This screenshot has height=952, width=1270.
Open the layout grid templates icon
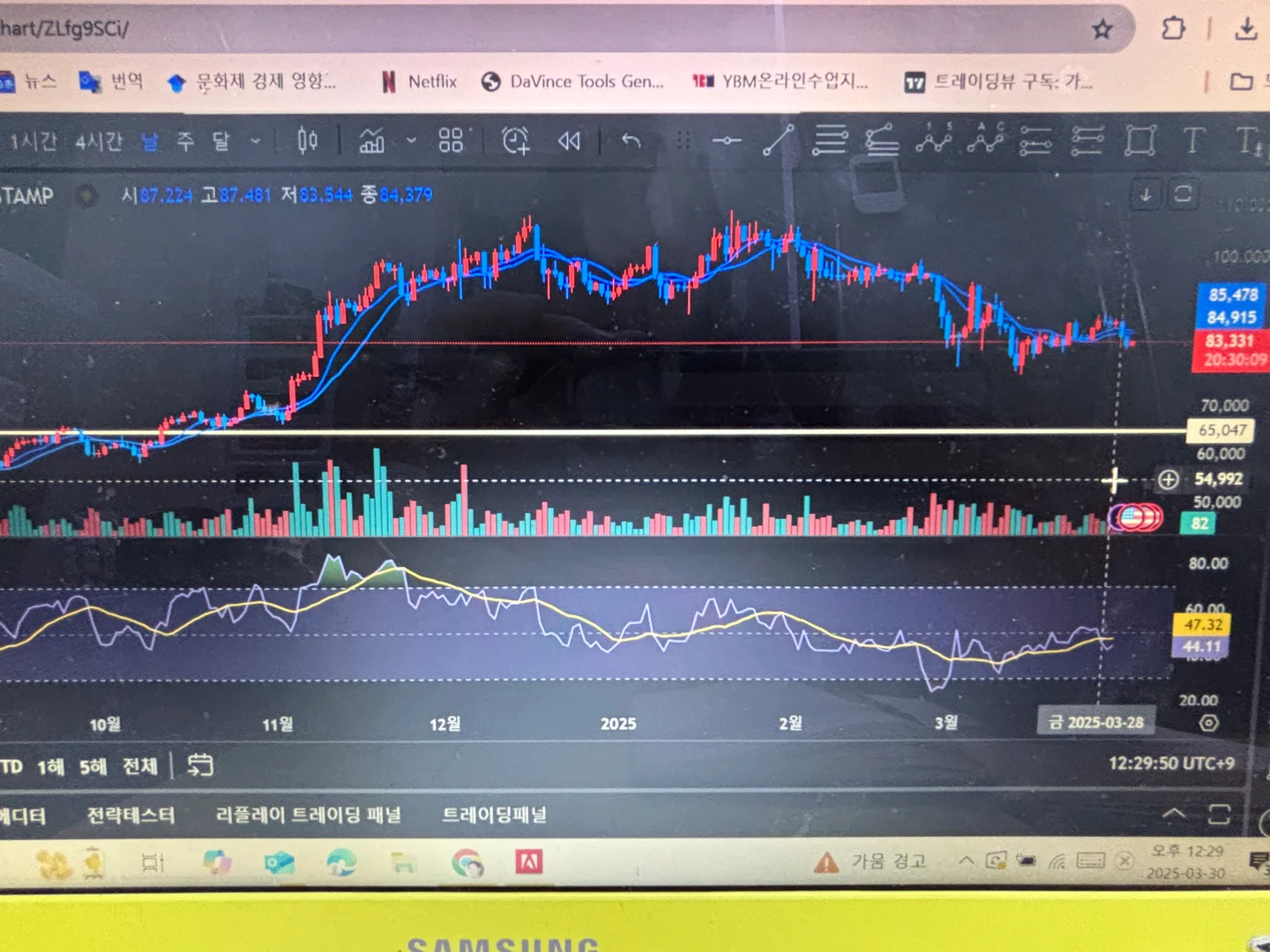(451, 140)
